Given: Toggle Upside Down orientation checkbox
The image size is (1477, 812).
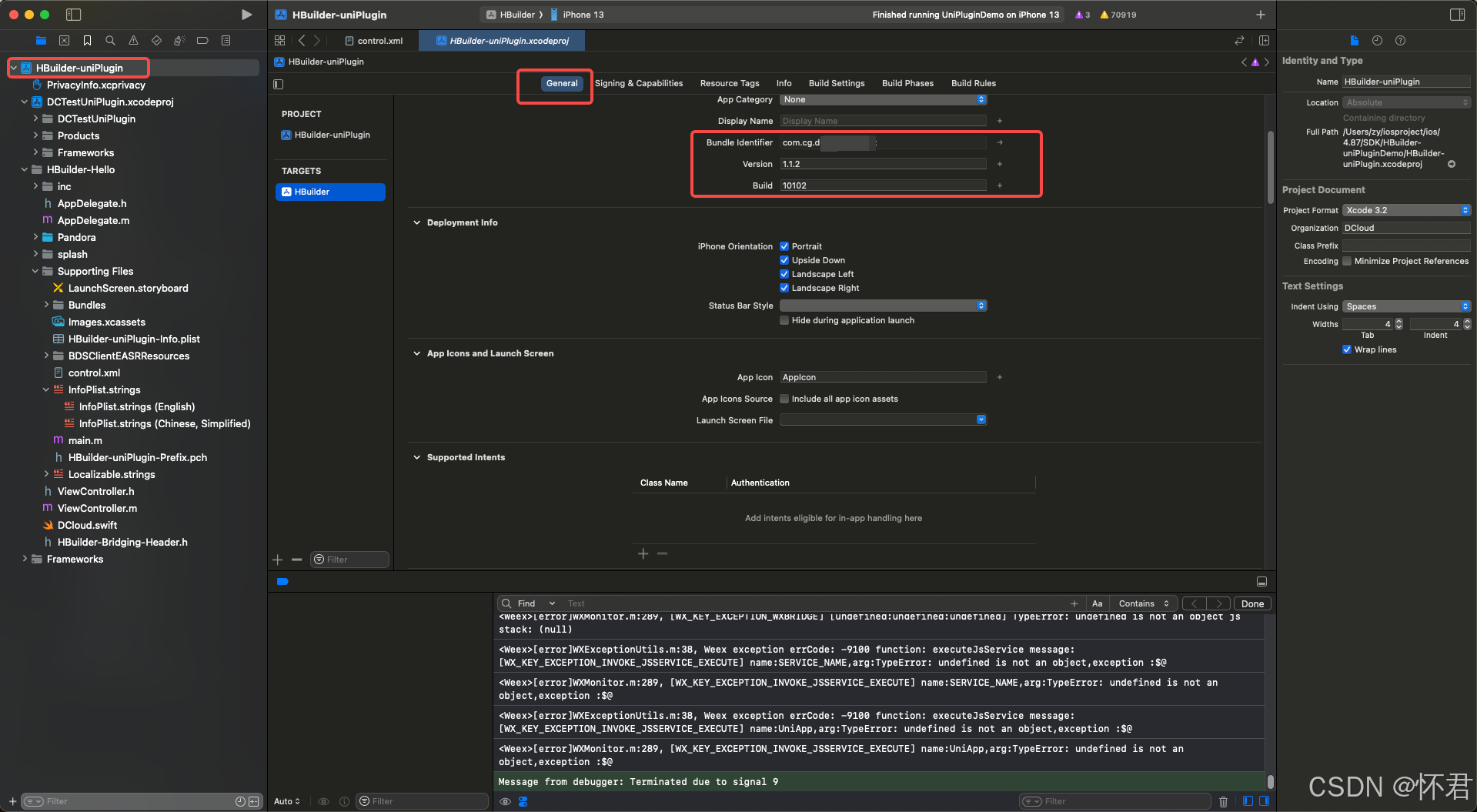Looking at the screenshot, I should click(x=784, y=260).
